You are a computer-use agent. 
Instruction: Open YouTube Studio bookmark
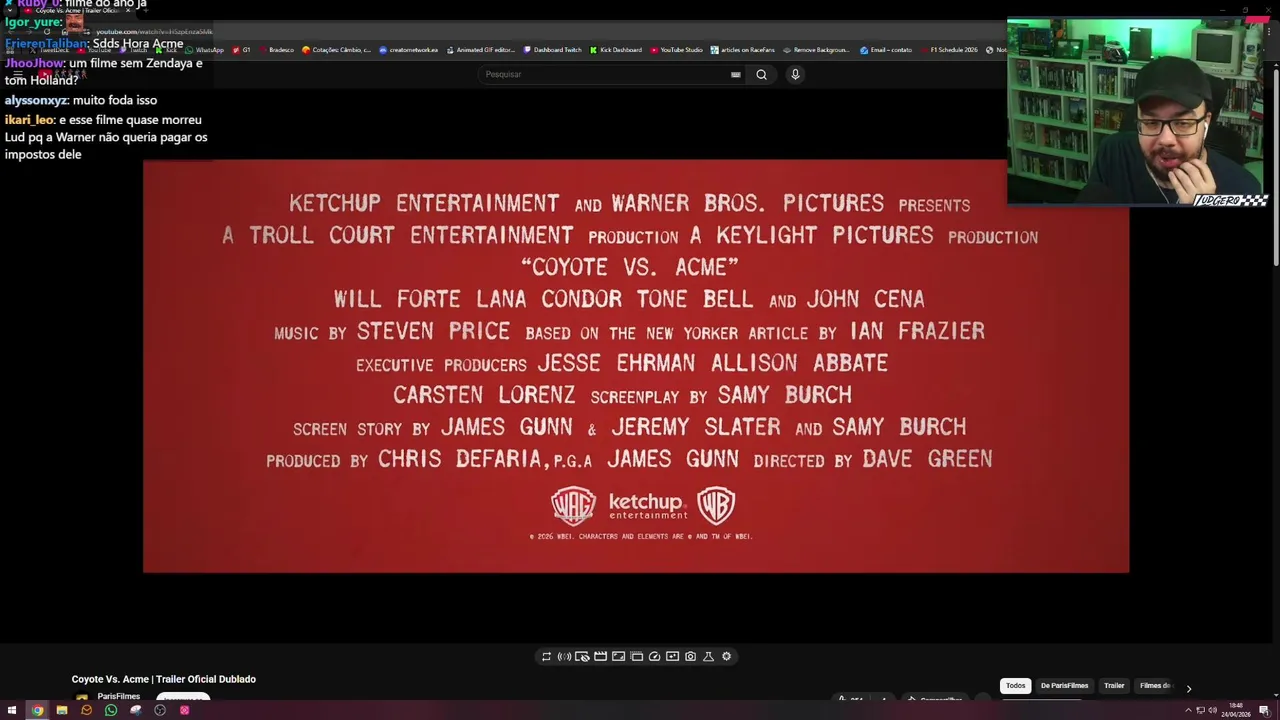tap(677, 50)
